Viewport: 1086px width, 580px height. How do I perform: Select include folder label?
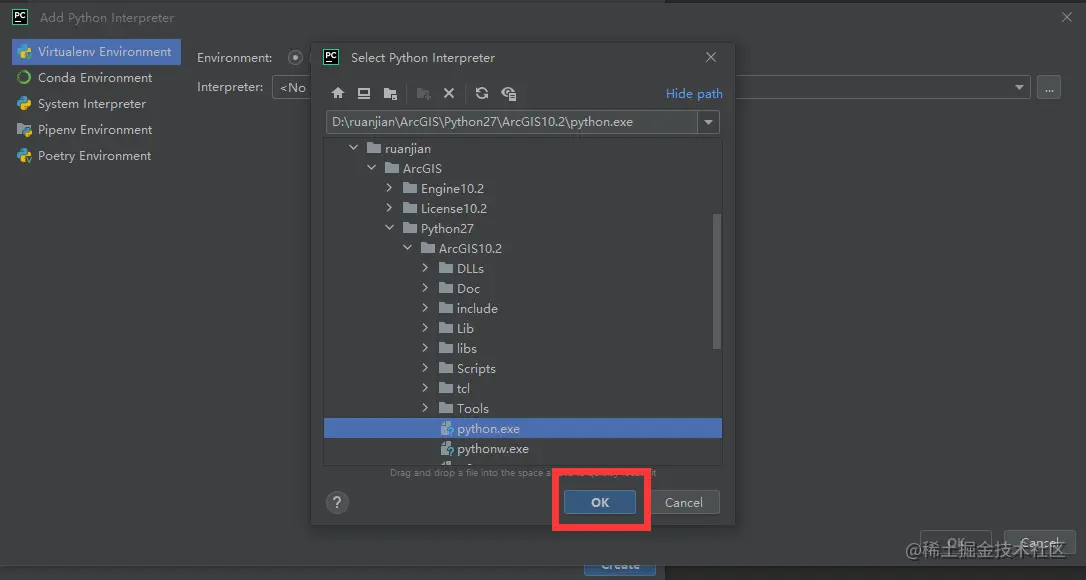coord(477,308)
